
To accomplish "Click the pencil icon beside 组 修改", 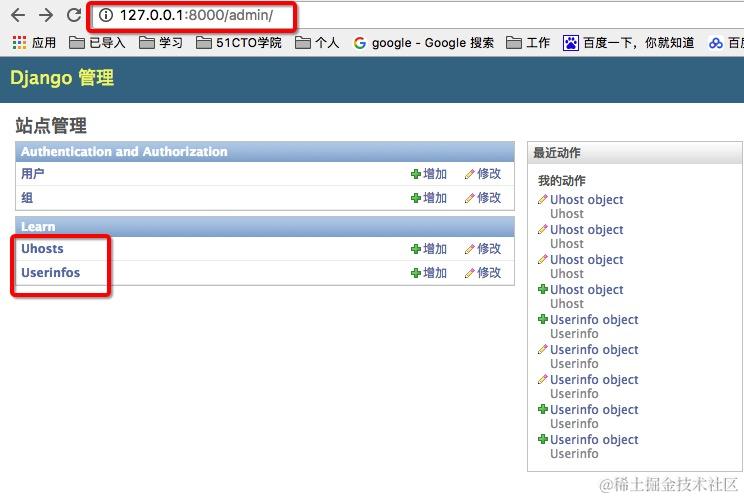I will (470, 198).
